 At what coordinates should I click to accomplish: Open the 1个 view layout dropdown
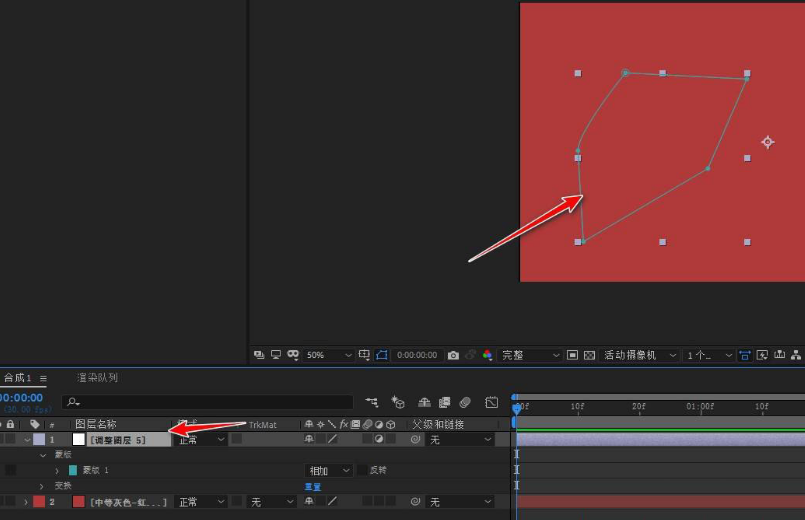click(709, 355)
